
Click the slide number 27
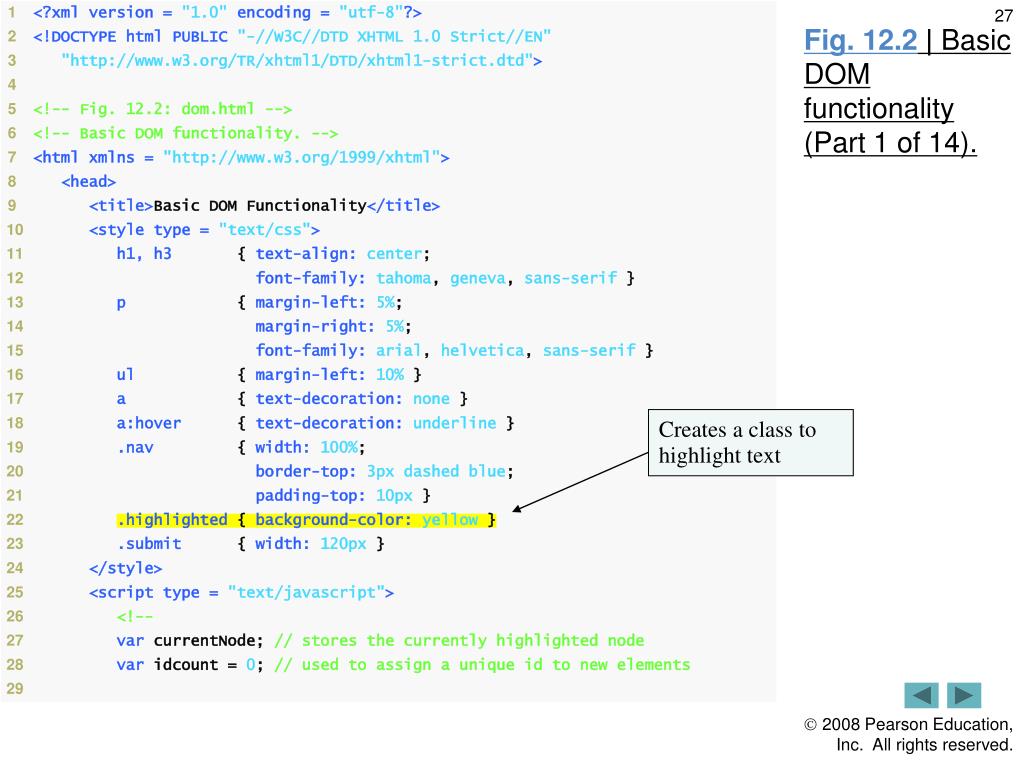click(1003, 15)
